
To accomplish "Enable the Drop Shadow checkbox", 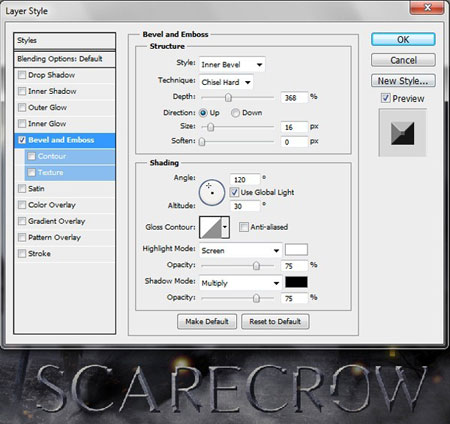I will [22, 75].
